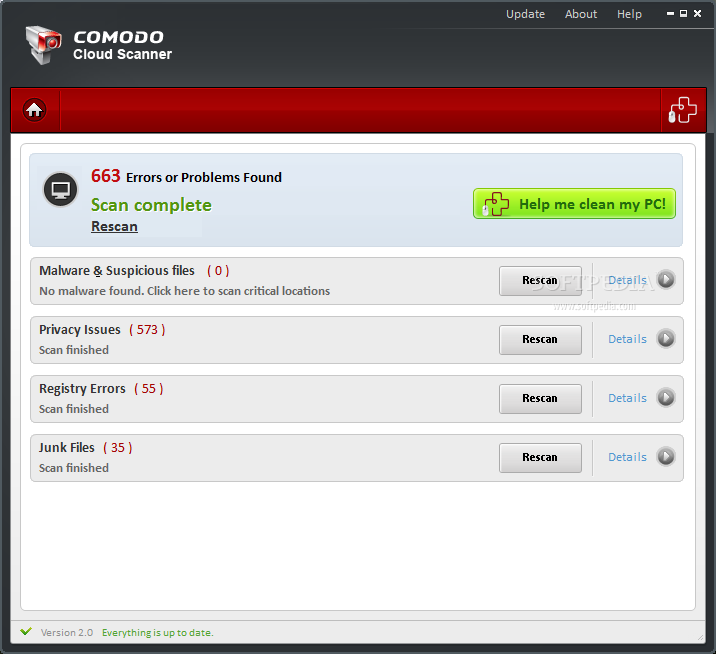Click the Rescan link under Scan complete
This screenshot has height=654, width=716.
click(x=114, y=227)
